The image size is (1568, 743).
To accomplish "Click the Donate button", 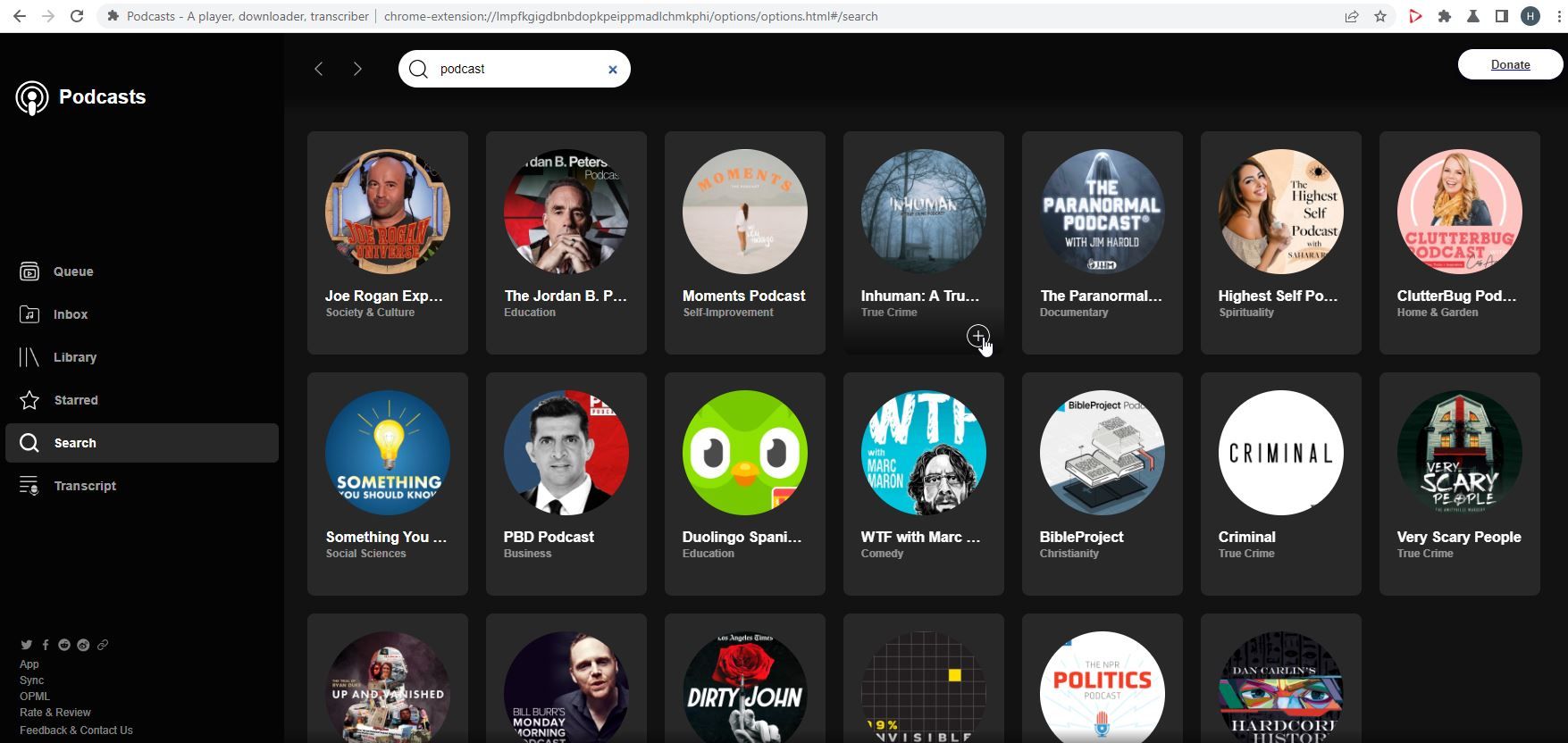I will coord(1510,64).
